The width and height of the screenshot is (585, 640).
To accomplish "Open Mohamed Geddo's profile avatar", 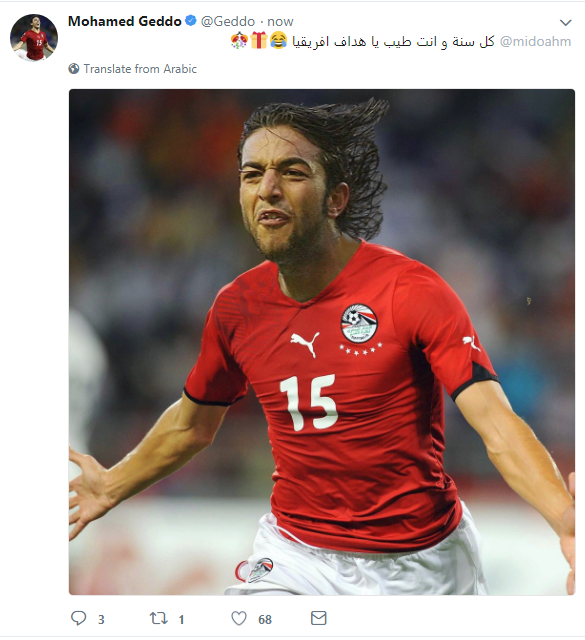I will coord(34,38).
